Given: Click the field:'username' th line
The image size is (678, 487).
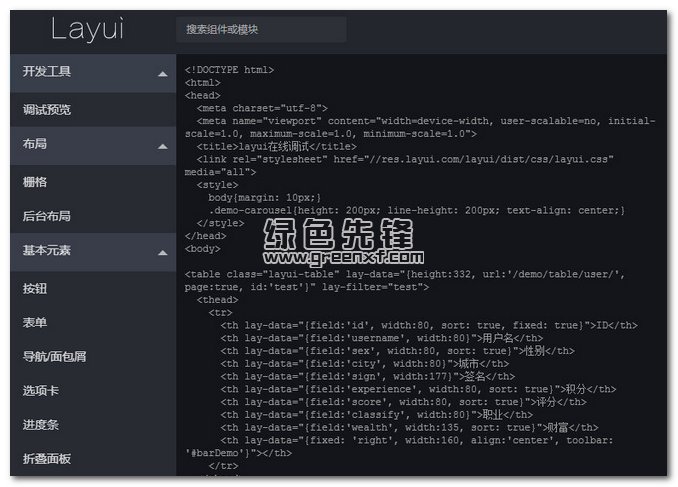Looking at the screenshot, I should (x=381, y=338).
